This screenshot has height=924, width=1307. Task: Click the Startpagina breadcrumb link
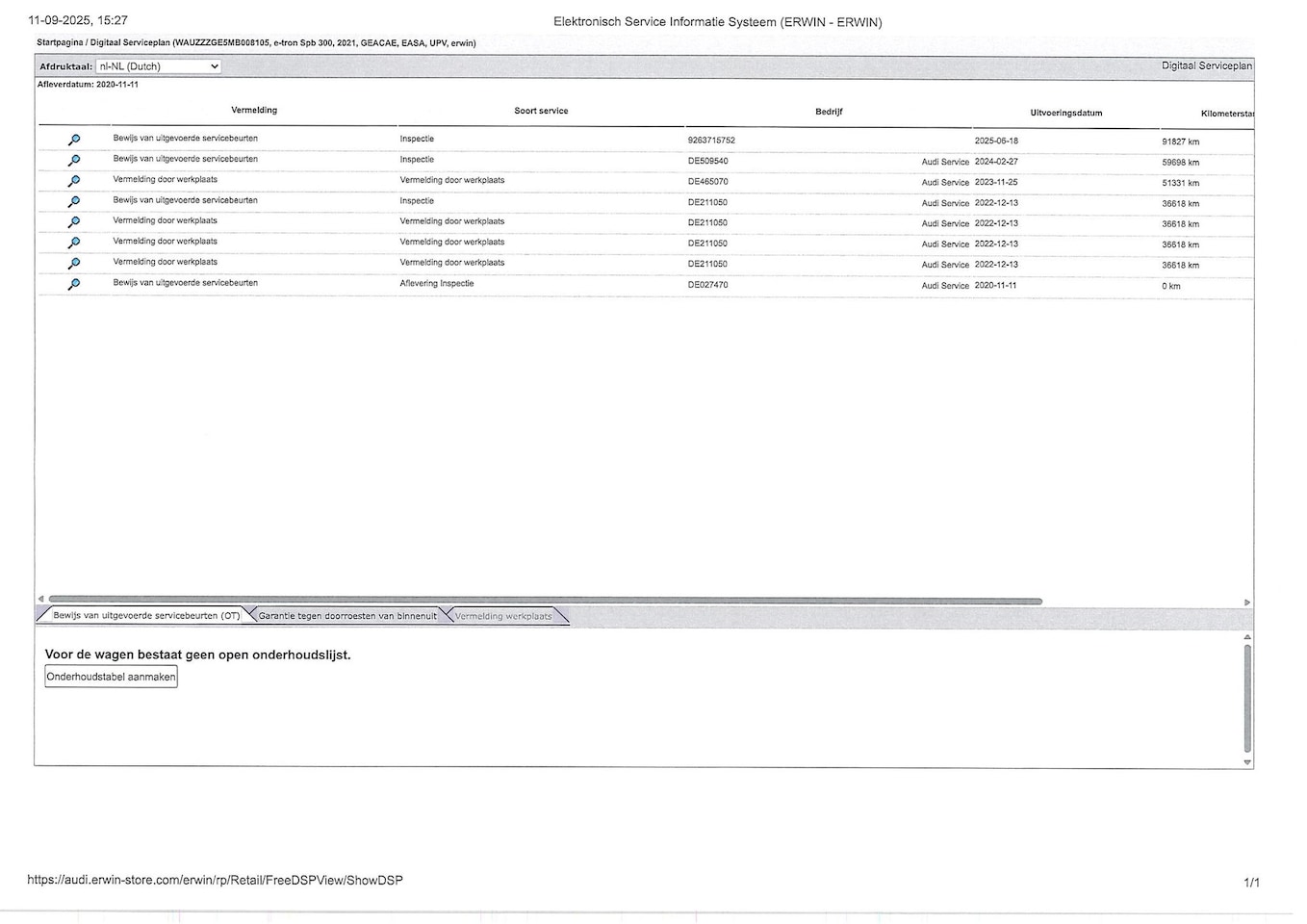pyautogui.click(x=60, y=43)
